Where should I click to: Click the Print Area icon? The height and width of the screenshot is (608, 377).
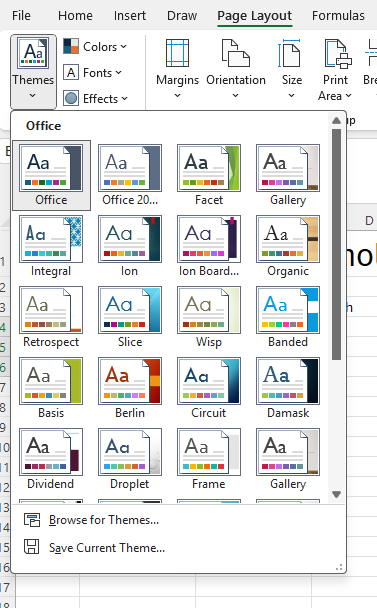coord(335,55)
